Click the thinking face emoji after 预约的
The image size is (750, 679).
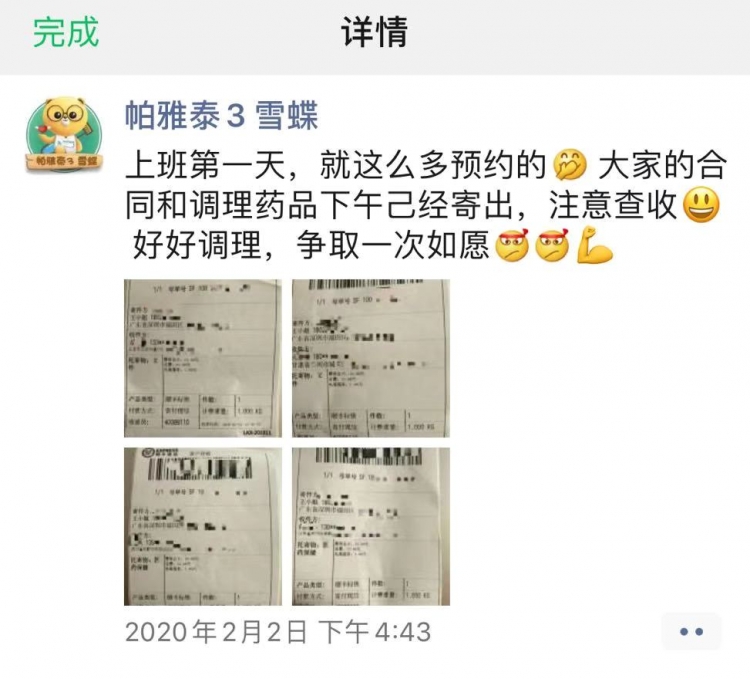point(570,166)
